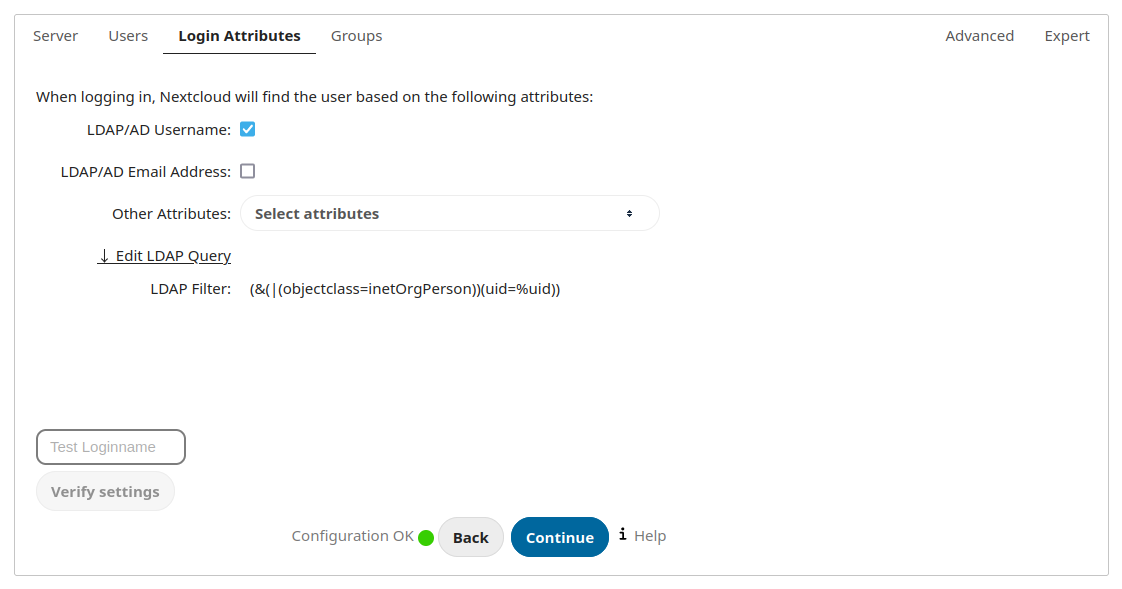Return to the Login Attributes tab
Screen dimensions: 1122x589
tap(239, 36)
